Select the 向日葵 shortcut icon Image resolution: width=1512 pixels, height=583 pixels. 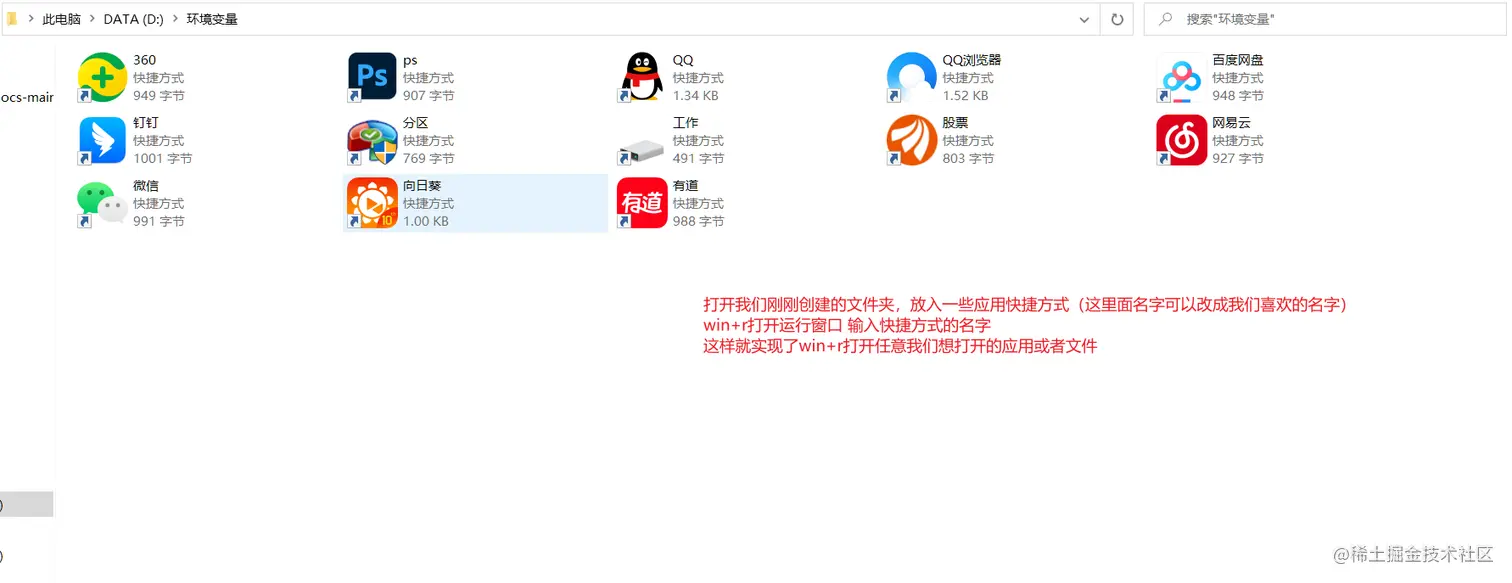[372, 204]
